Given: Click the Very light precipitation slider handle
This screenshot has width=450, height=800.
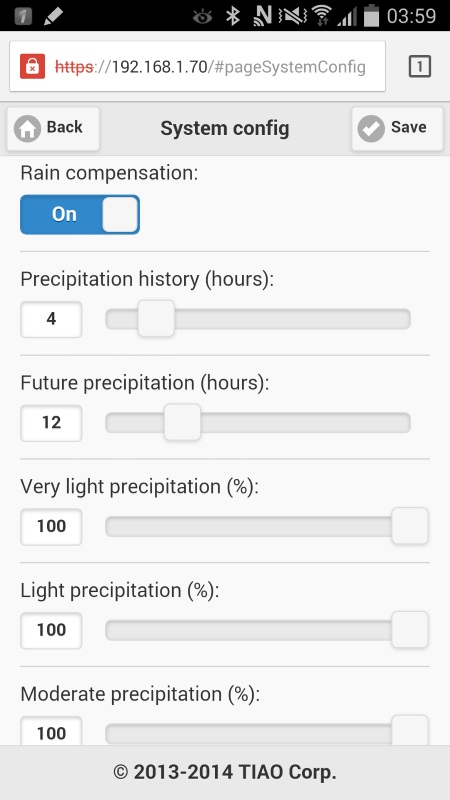Looking at the screenshot, I should click(x=410, y=526).
